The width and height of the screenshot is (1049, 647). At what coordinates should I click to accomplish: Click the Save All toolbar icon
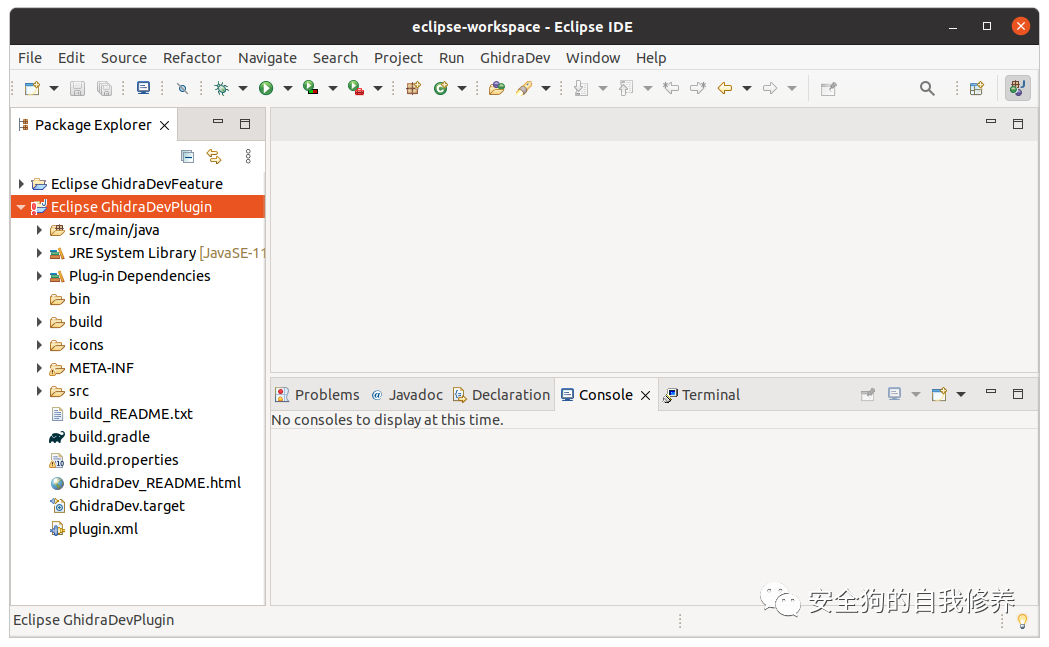click(104, 88)
